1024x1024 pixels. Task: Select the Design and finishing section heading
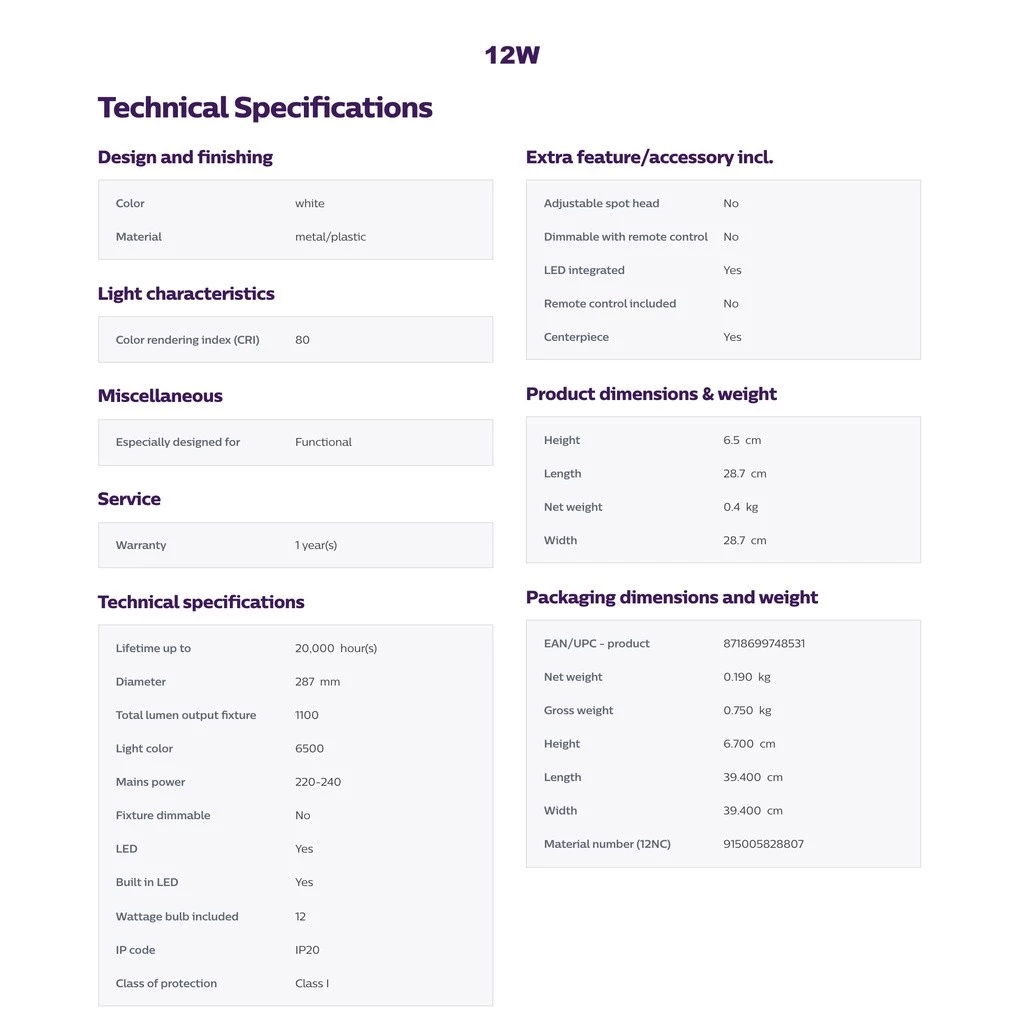pos(185,157)
